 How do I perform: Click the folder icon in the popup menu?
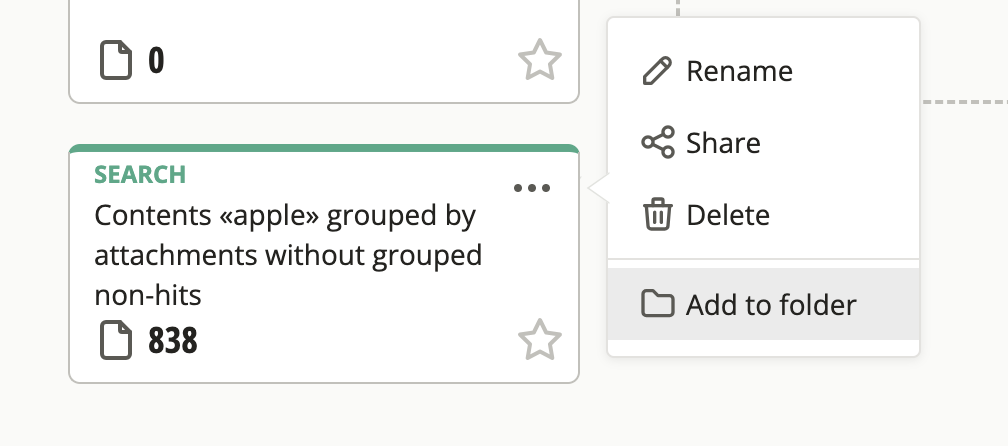click(658, 304)
